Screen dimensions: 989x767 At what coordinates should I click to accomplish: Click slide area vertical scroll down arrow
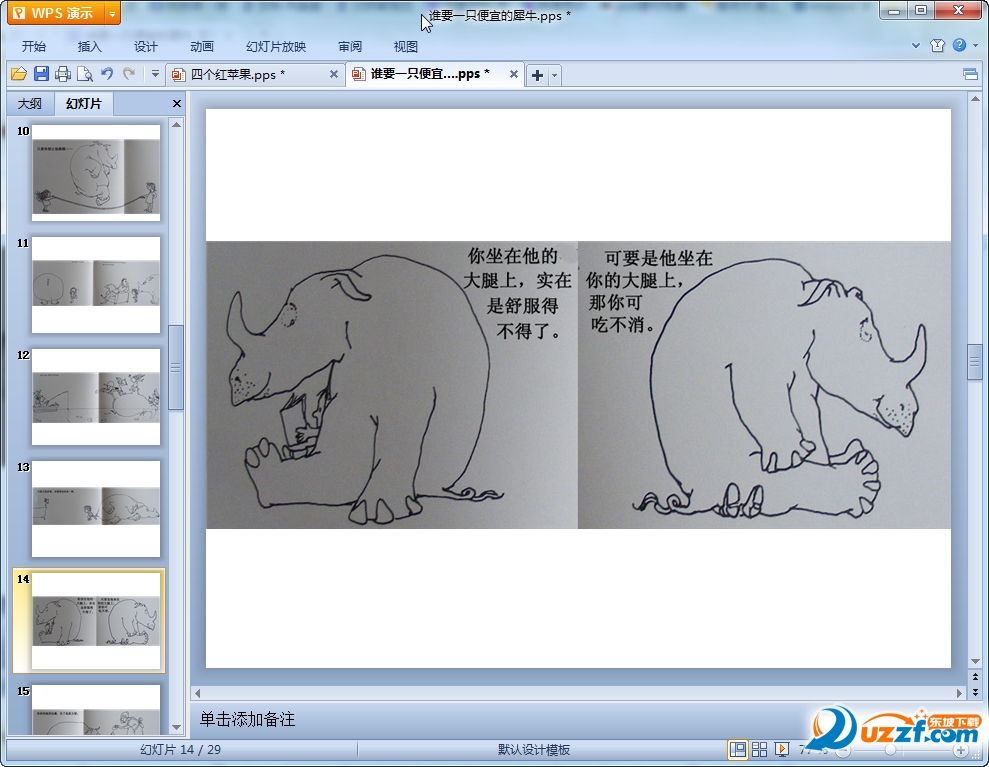pos(975,662)
